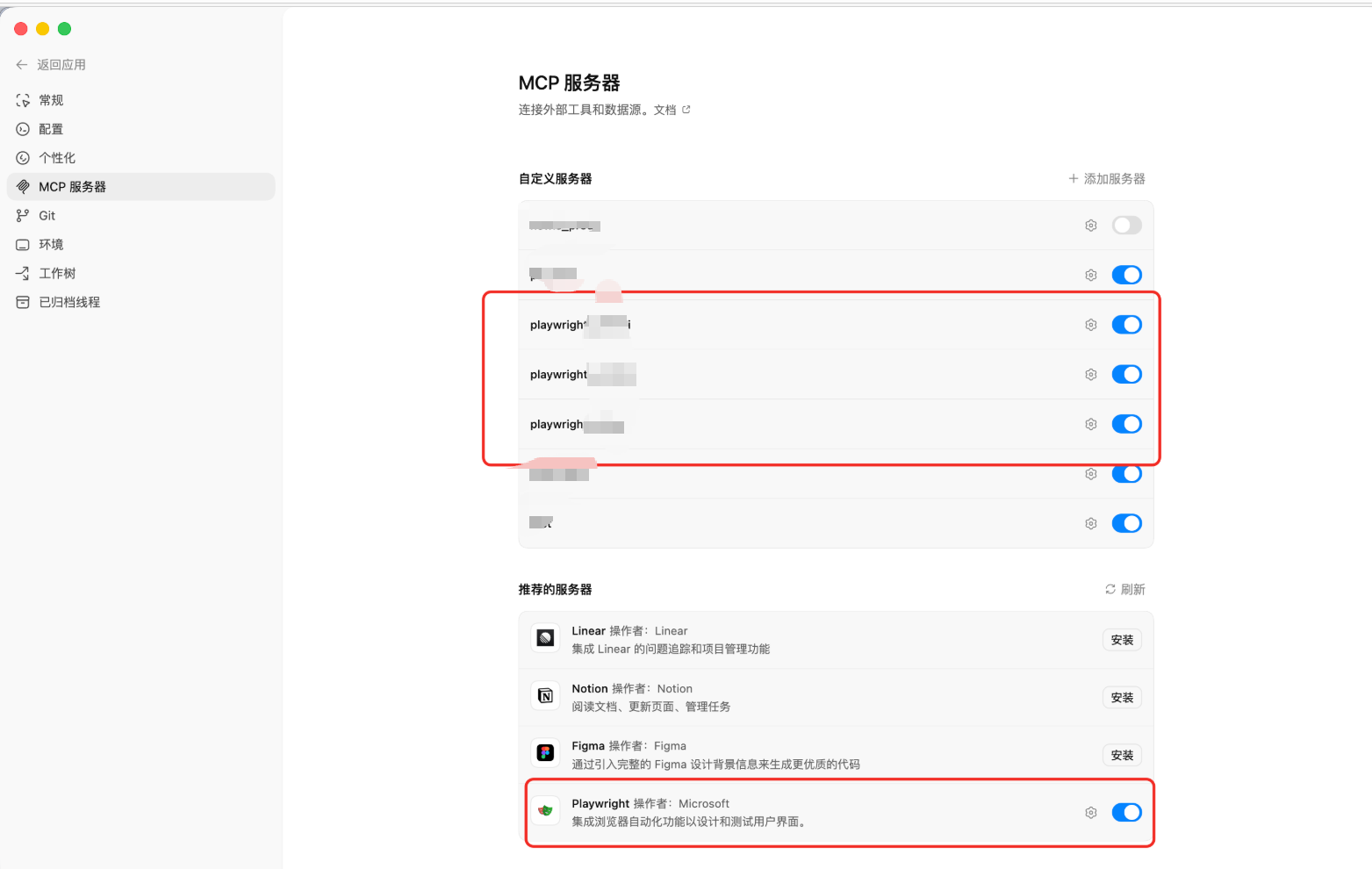Click the green macOS fullscreen button

tap(64, 29)
